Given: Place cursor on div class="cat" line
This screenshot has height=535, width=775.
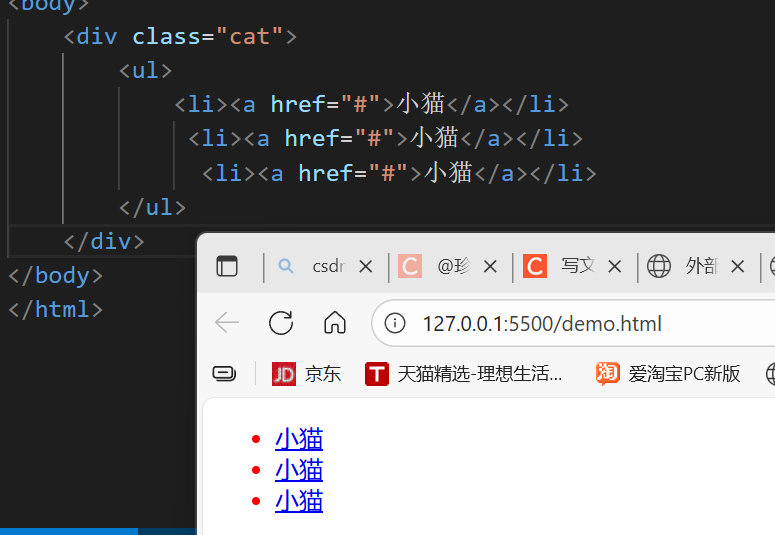Looking at the screenshot, I should [x=180, y=37].
